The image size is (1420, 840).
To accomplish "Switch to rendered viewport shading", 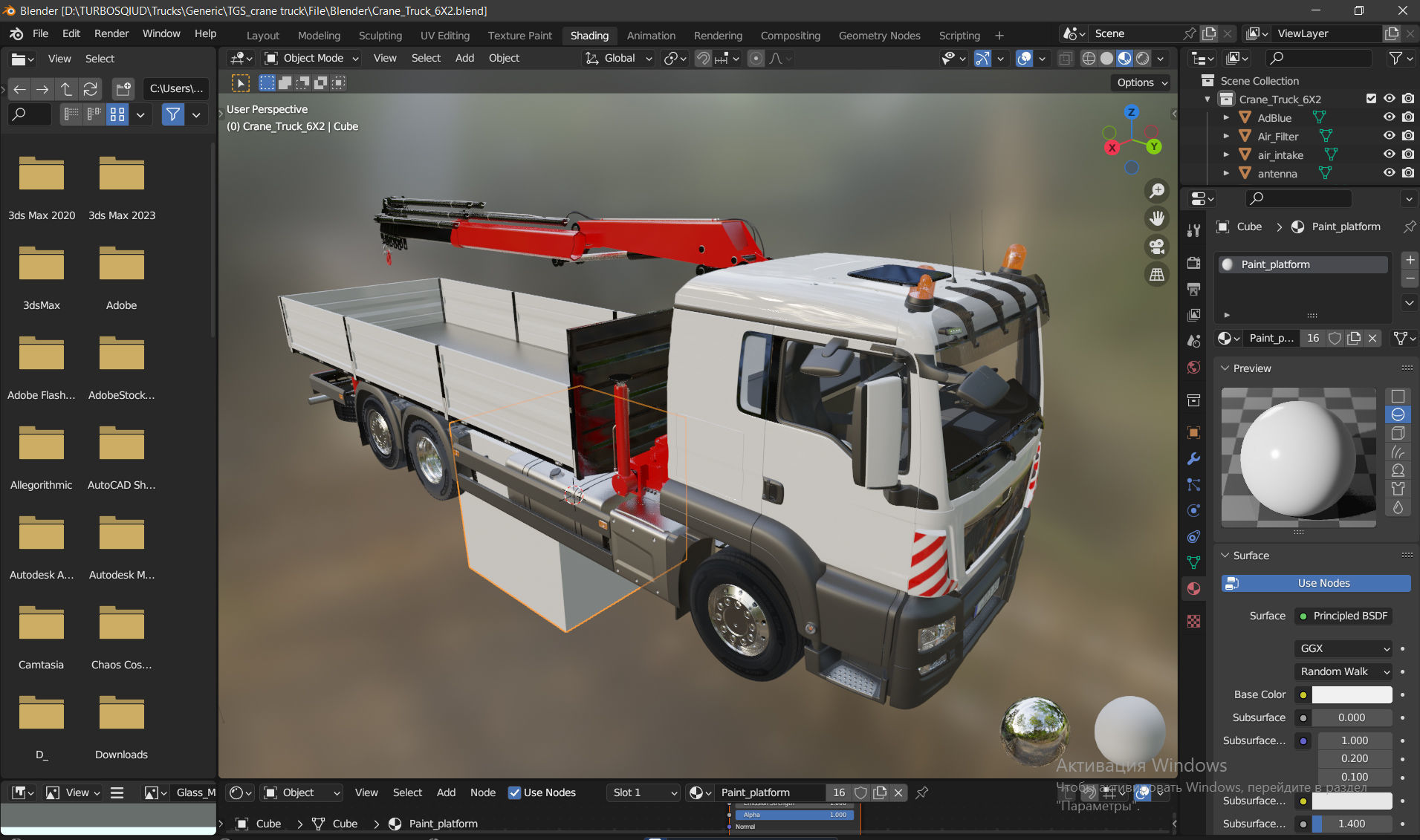I will (1143, 59).
